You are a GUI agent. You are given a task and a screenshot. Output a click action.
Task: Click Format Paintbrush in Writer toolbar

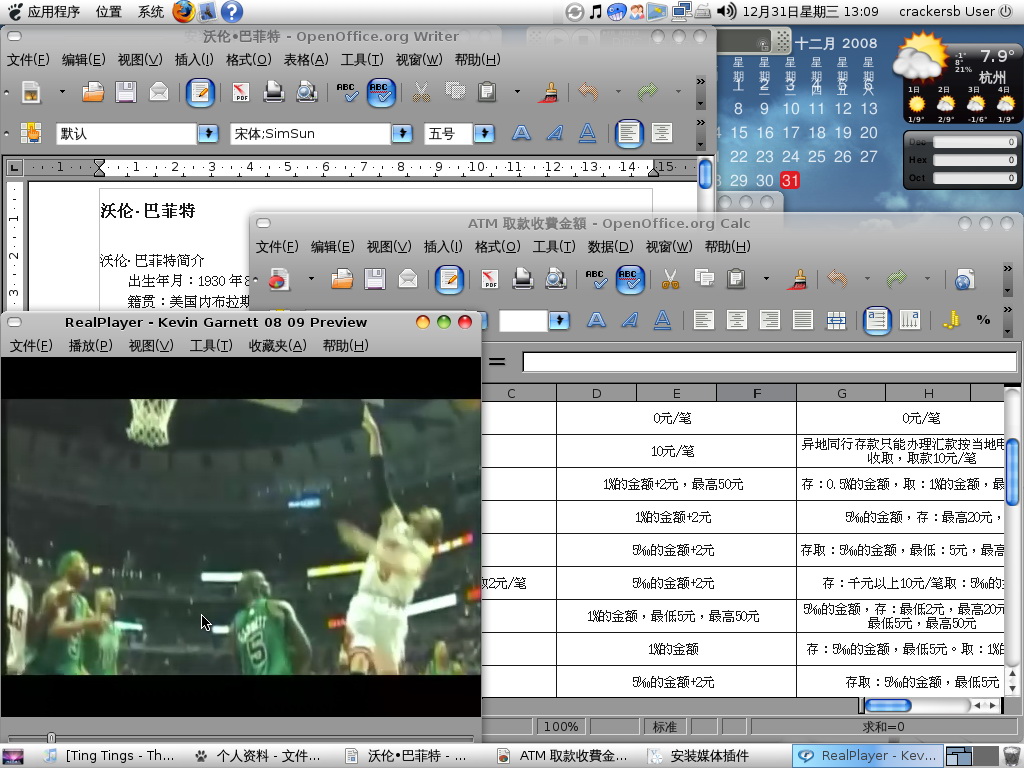(551, 92)
